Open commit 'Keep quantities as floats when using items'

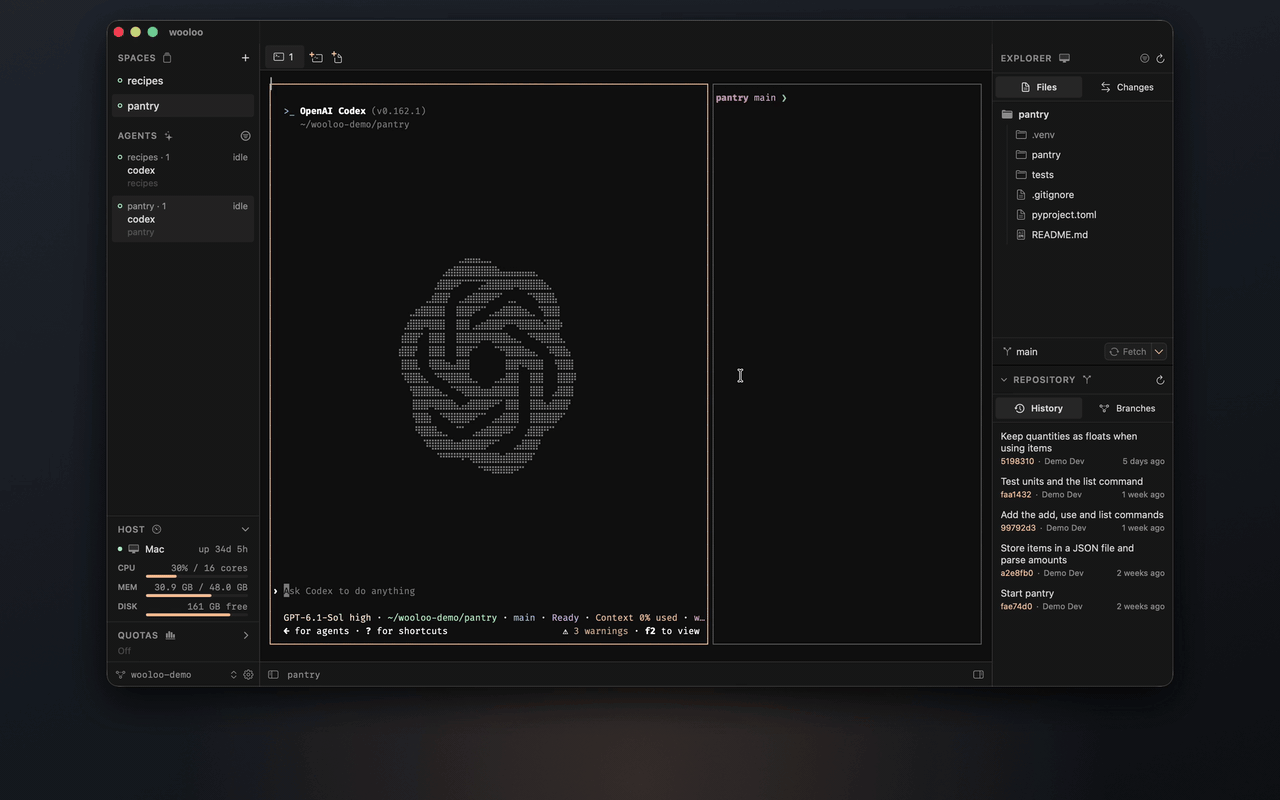pos(1083,449)
